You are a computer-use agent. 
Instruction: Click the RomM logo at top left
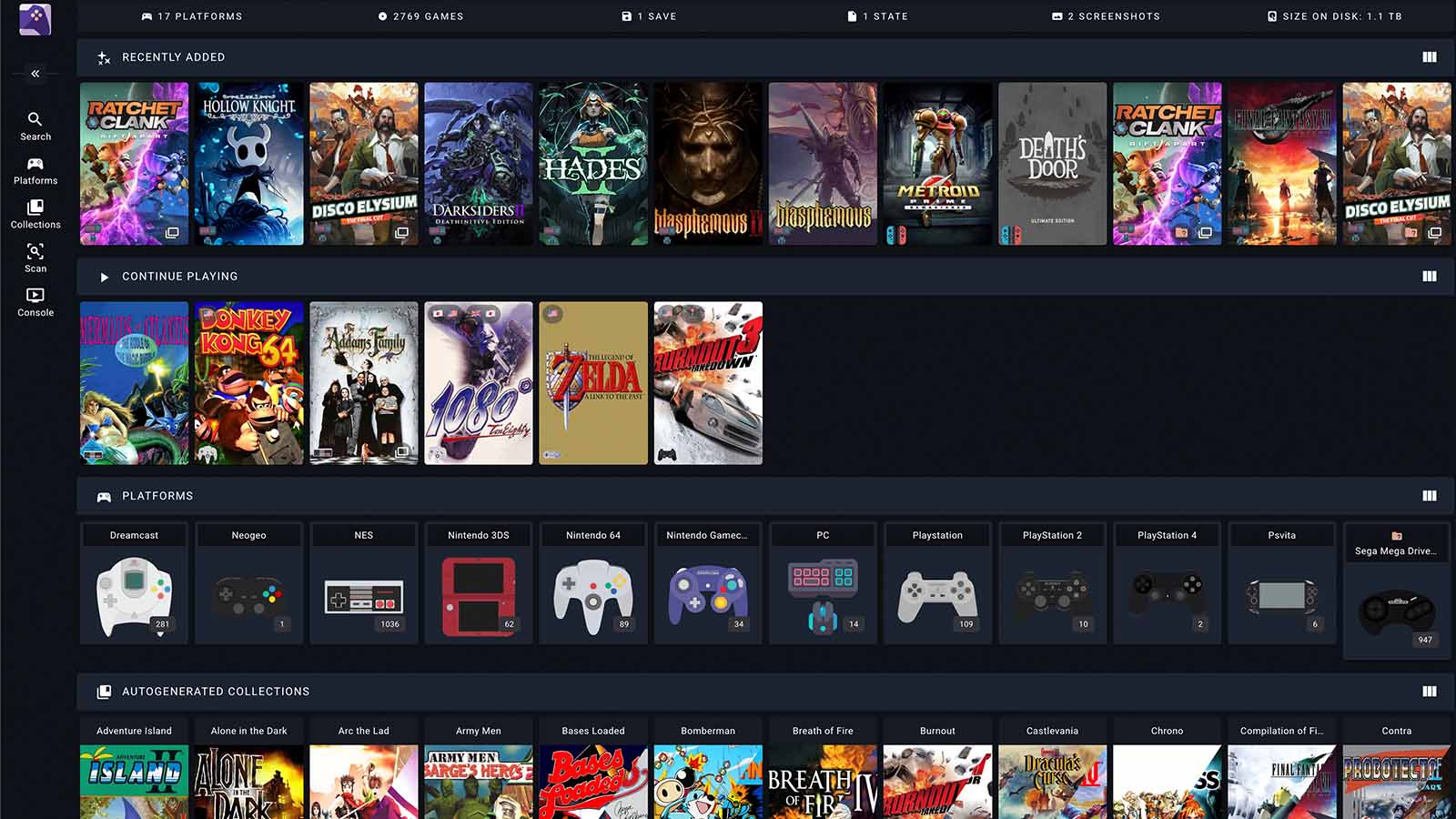tap(35, 19)
